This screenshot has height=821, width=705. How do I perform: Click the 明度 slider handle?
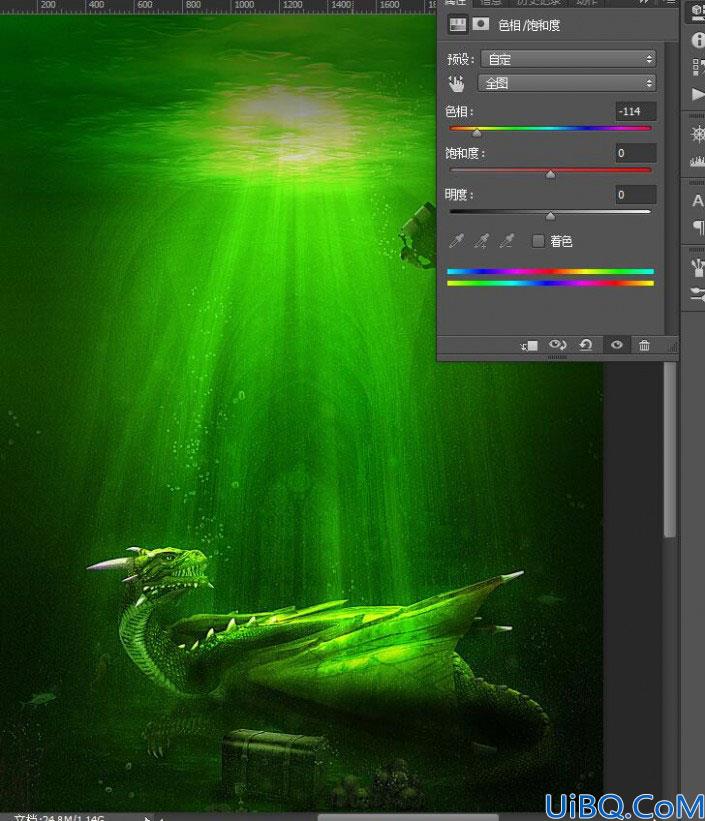click(x=550, y=216)
